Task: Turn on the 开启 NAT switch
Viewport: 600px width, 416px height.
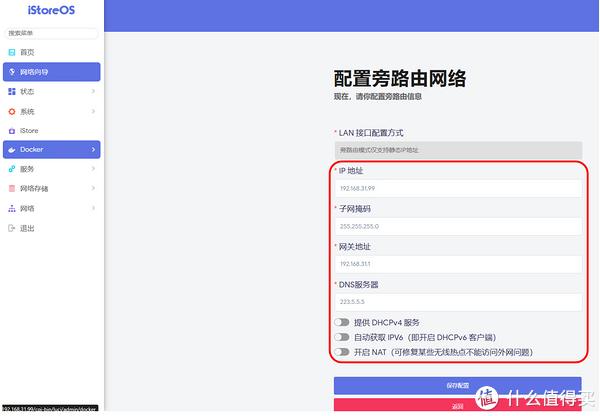Action: coord(342,352)
